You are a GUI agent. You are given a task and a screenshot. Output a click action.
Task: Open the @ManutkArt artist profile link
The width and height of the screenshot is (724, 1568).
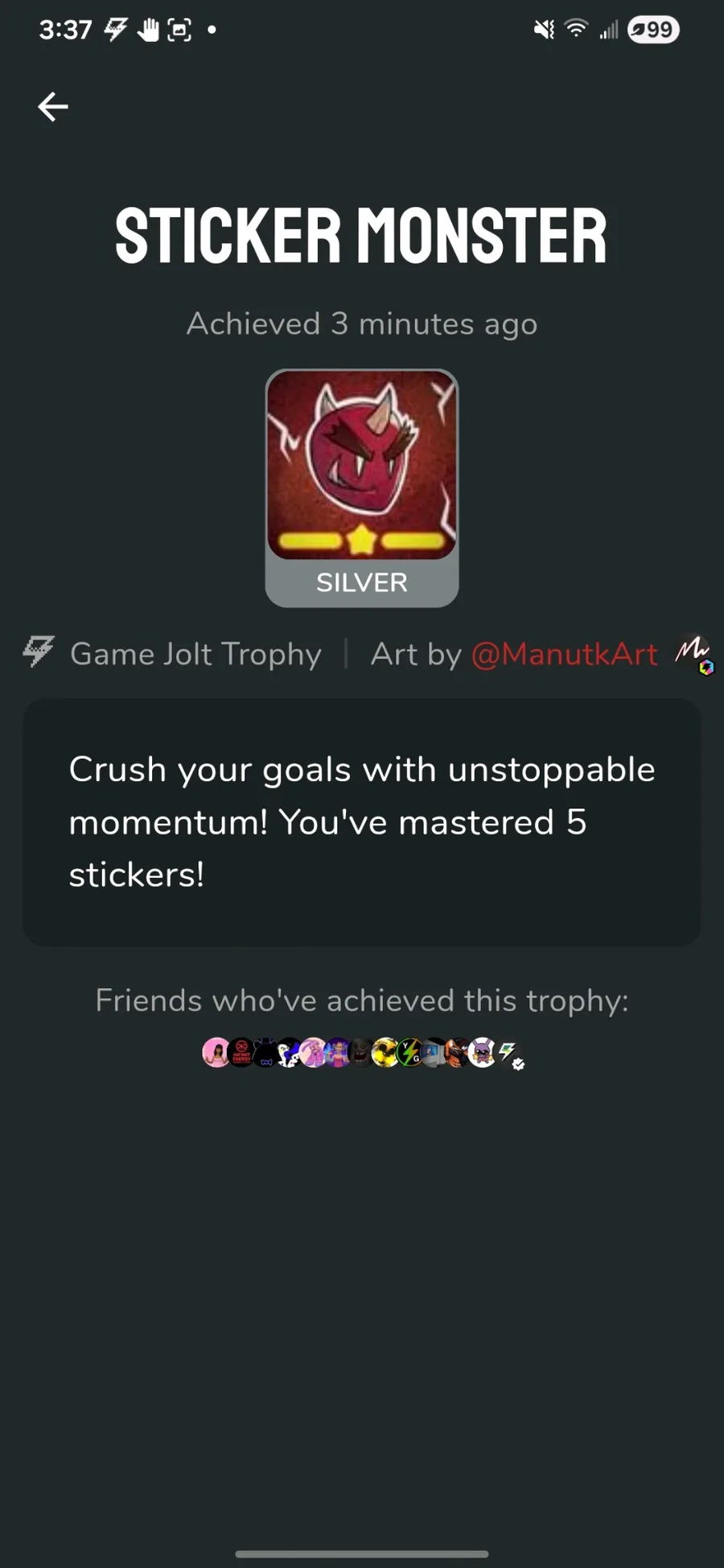(564, 654)
